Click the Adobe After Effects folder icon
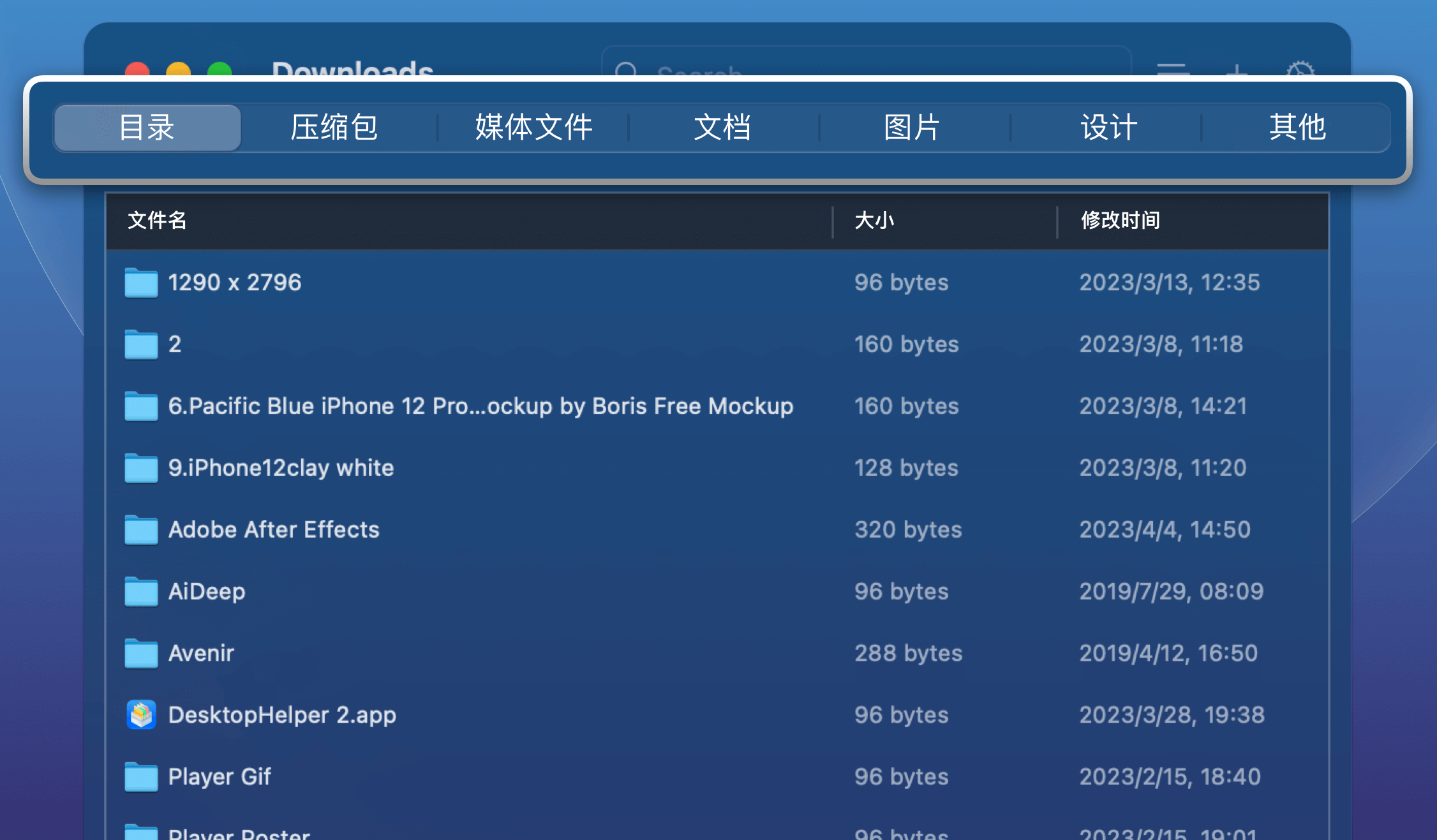 coord(141,530)
